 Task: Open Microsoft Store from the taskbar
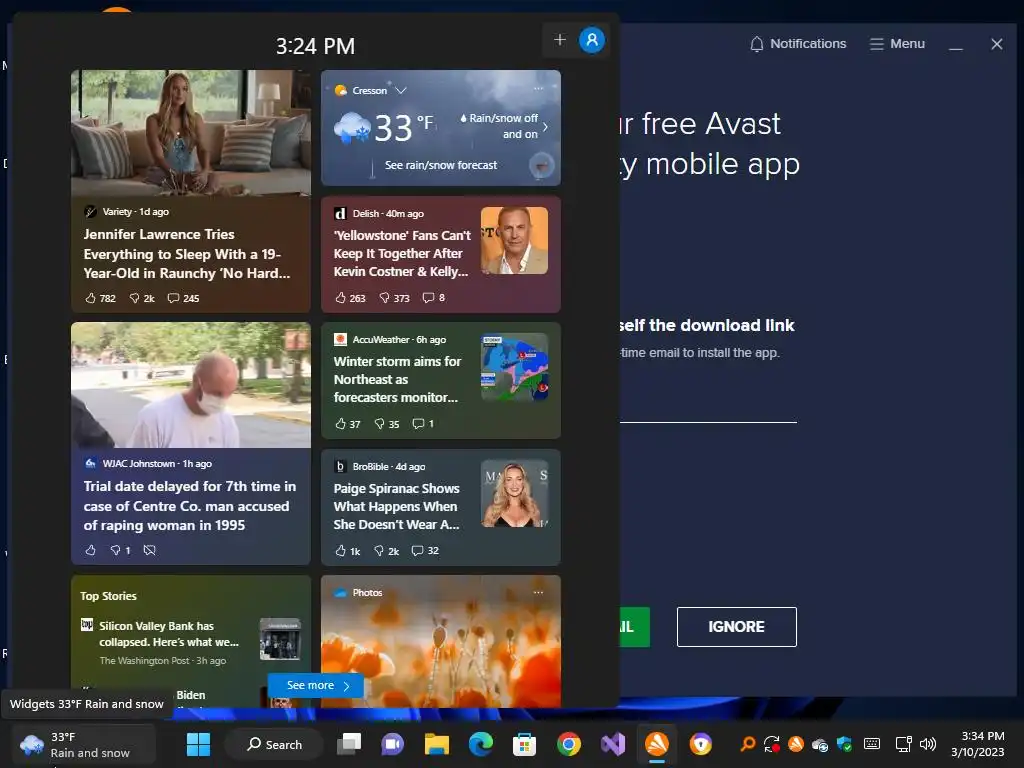[524, 744]
